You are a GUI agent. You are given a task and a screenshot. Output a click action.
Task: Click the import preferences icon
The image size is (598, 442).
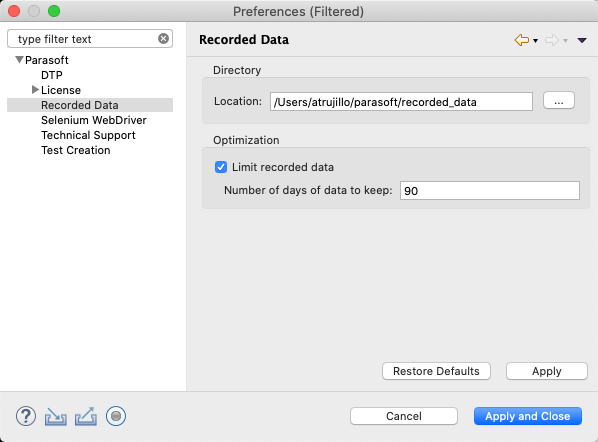coord(56,416)
